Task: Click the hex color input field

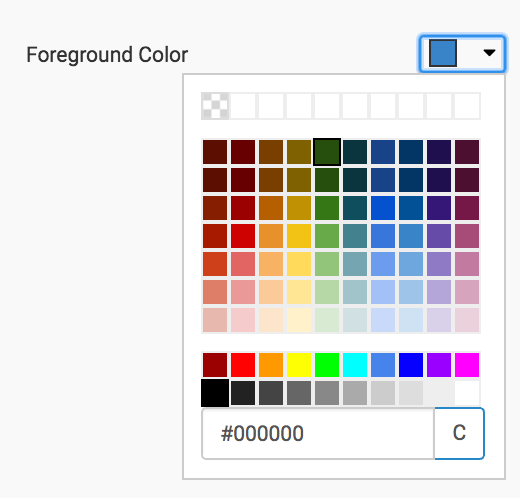Action: coord(318,433)
